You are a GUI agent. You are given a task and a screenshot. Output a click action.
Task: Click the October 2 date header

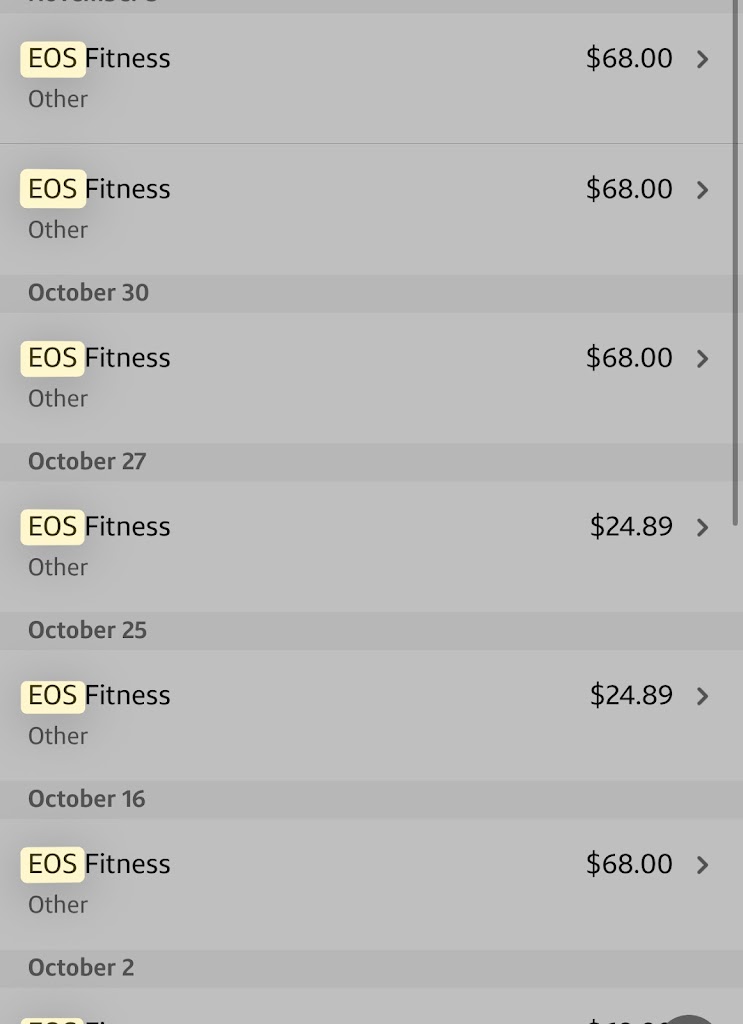[81, 968]
